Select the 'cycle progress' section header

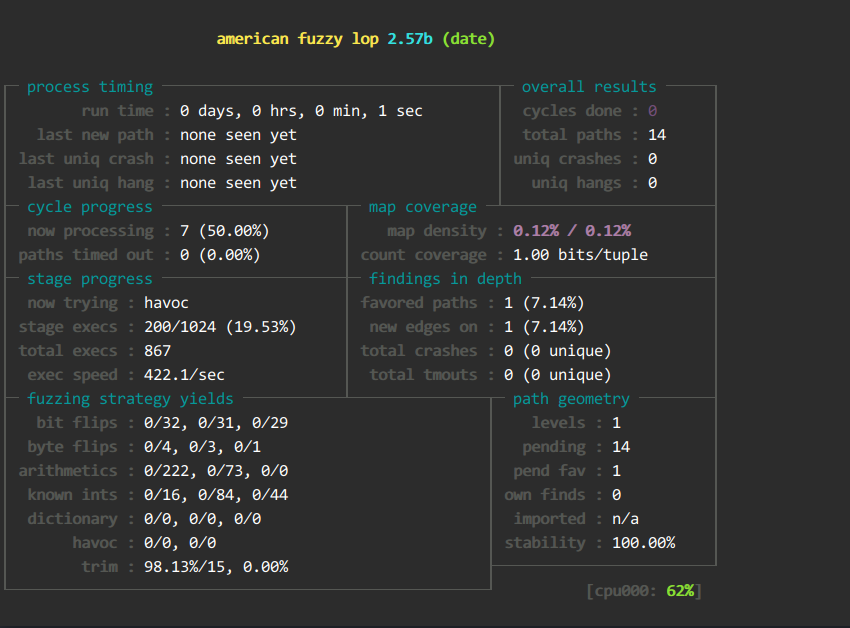[90, 207]
